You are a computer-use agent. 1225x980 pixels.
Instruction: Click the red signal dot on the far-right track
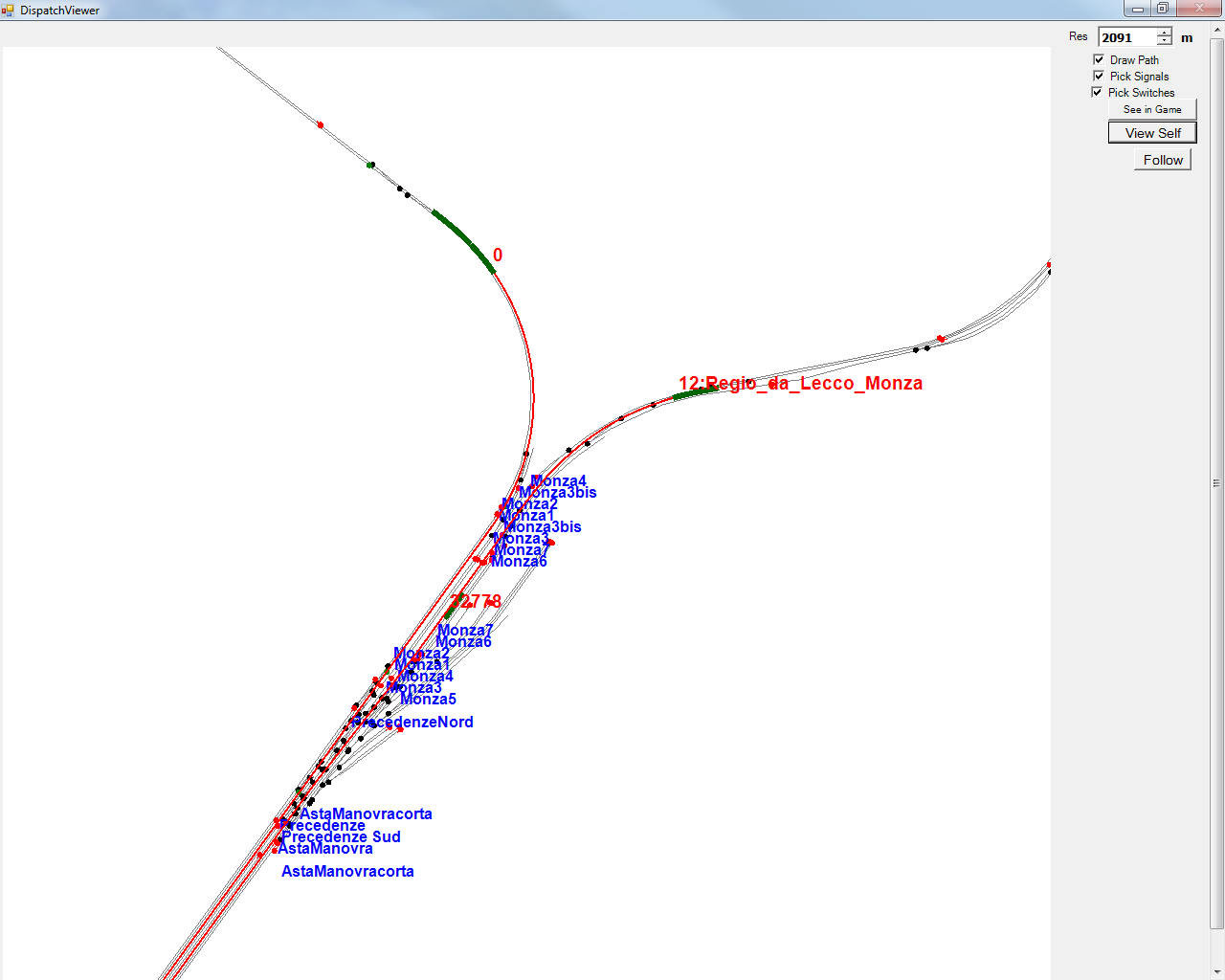tap(1049, 265)
